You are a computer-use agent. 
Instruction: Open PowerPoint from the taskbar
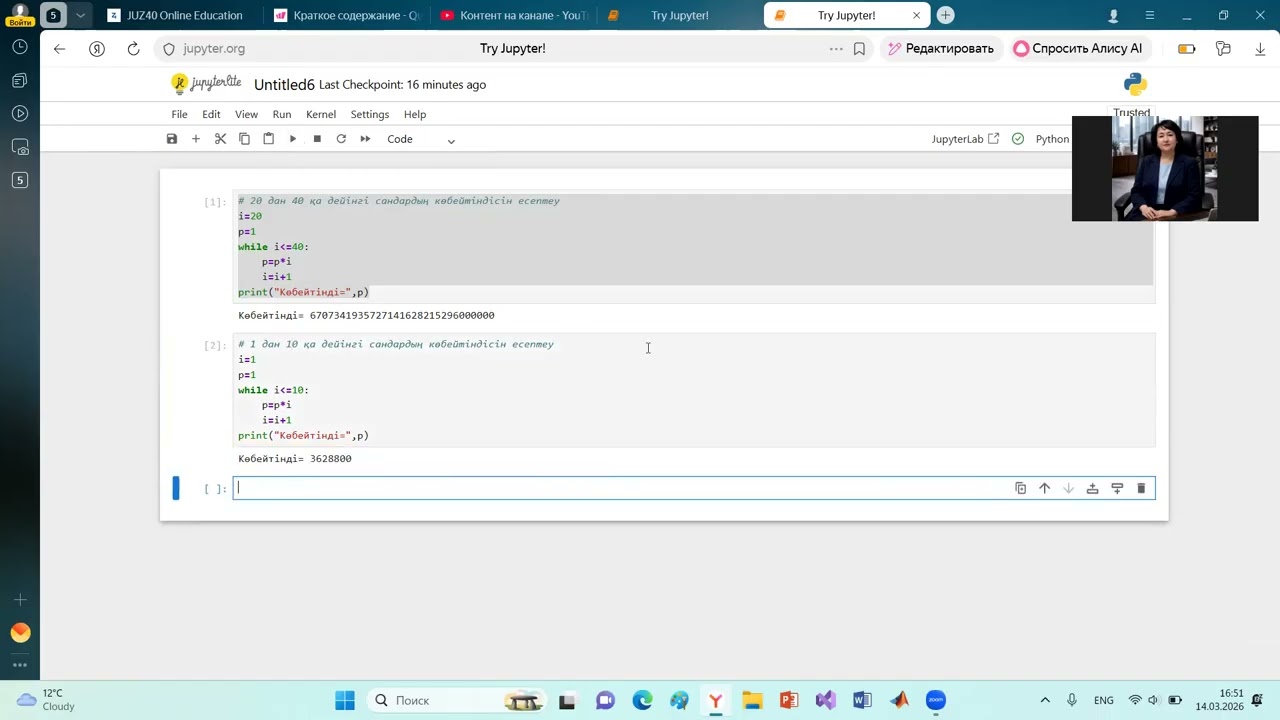coord(789,700)
